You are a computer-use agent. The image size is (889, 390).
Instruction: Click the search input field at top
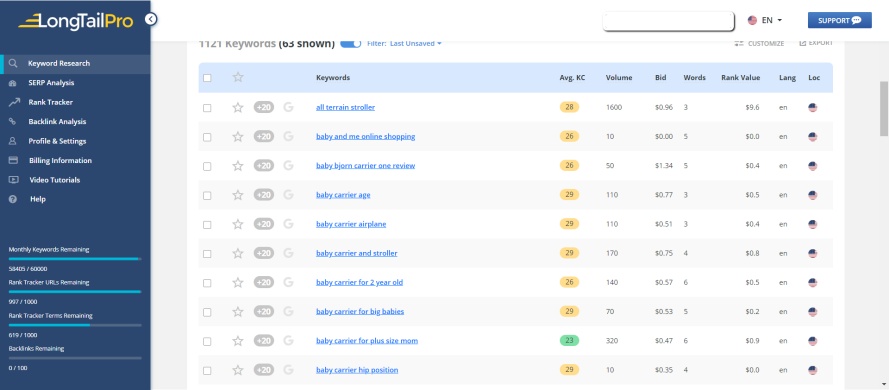coord(668,21)
